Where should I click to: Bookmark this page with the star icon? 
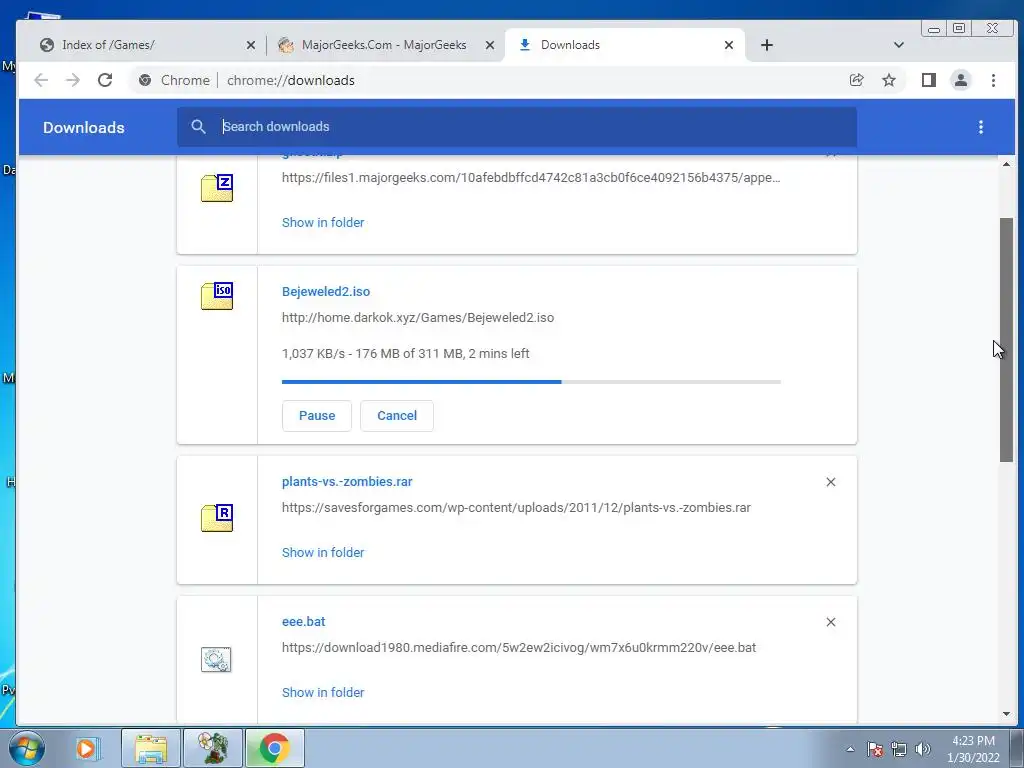(889, 80)
